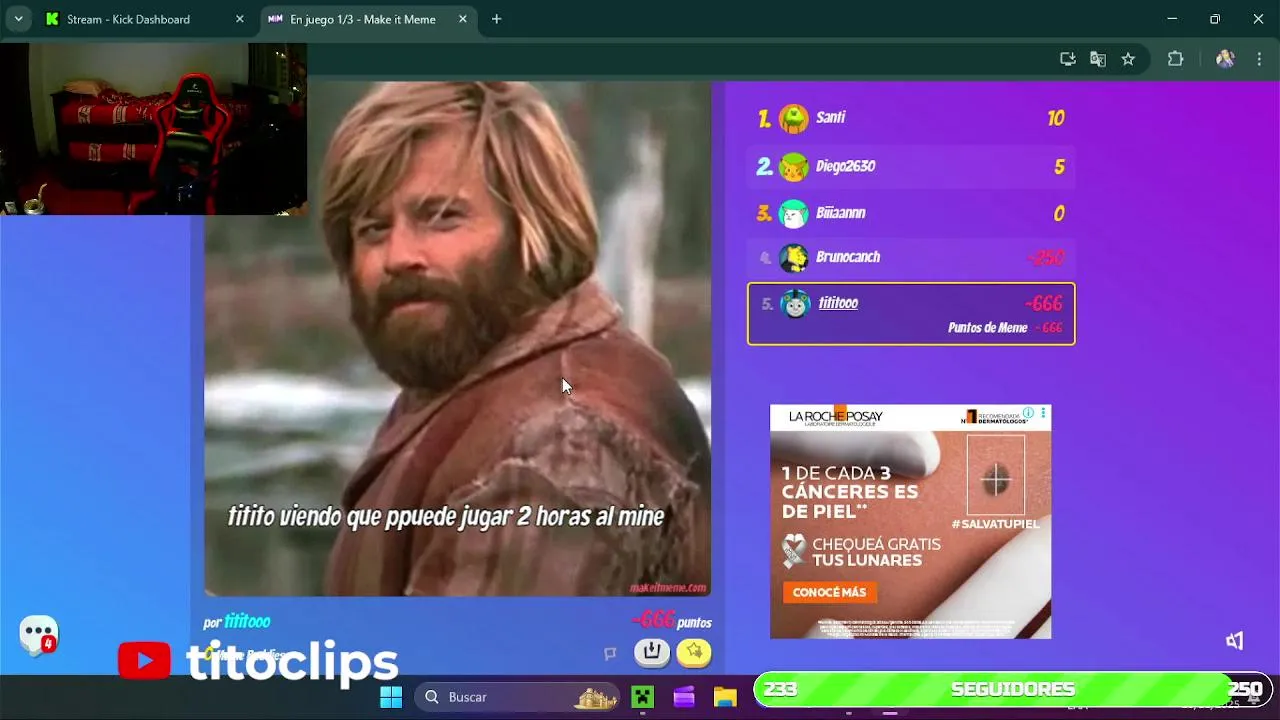1280x720 pixels.
Task: Click Biiiaannn's avatar in the leaderboard
Action: [x=794, y=214]
